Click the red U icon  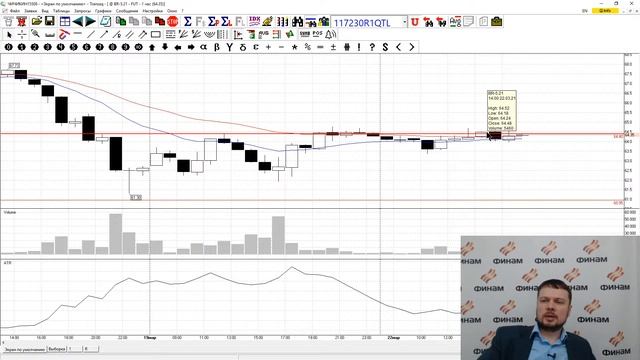[415, 22]
